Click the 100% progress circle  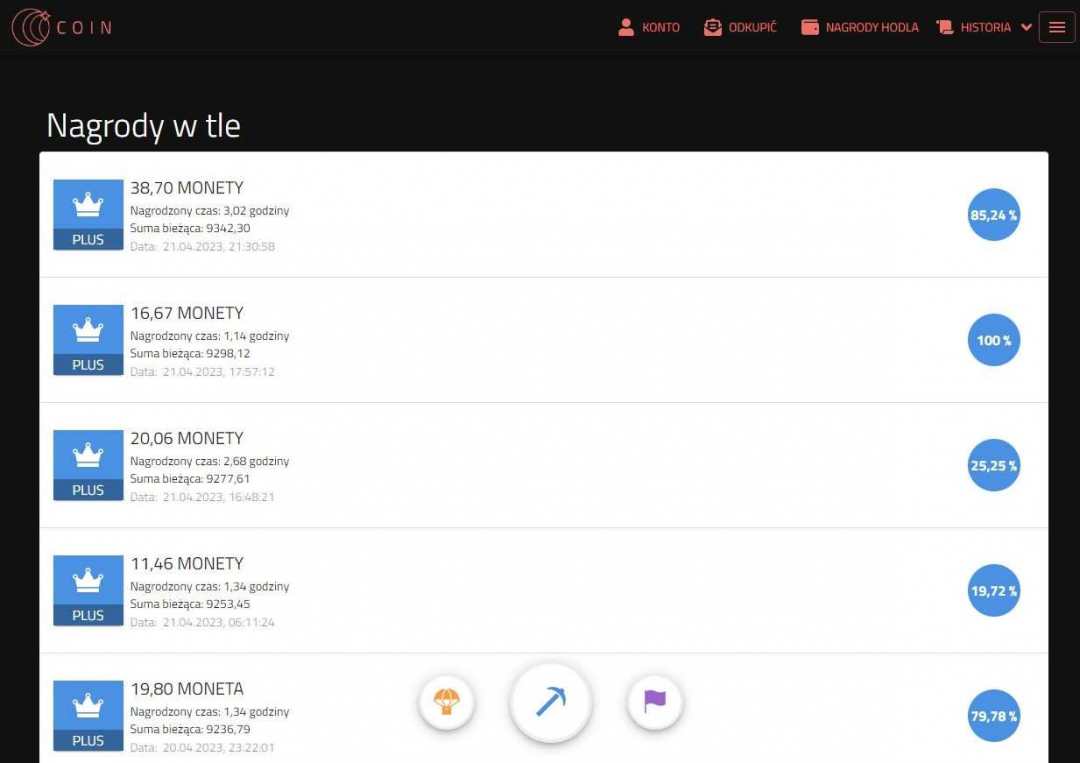993,340
